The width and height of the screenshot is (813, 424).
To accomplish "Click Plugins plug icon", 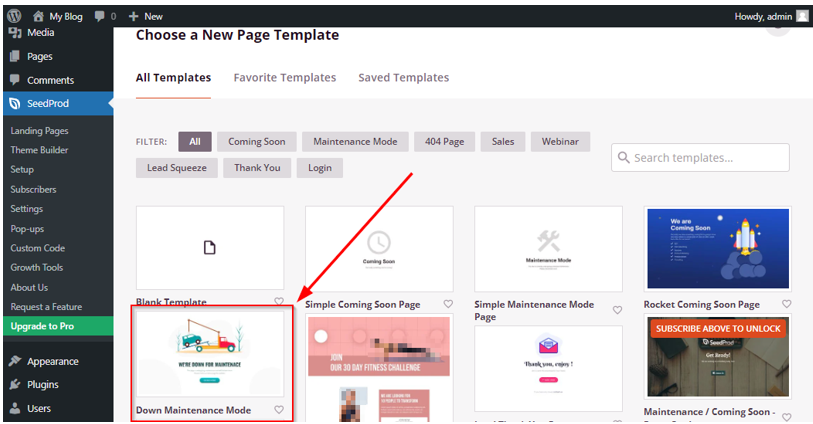I will (15, 384).
